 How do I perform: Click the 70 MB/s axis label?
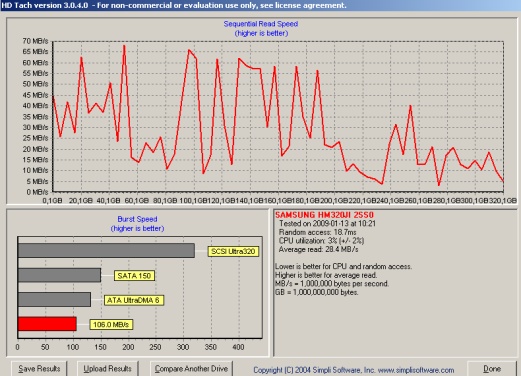pos(35,41)
